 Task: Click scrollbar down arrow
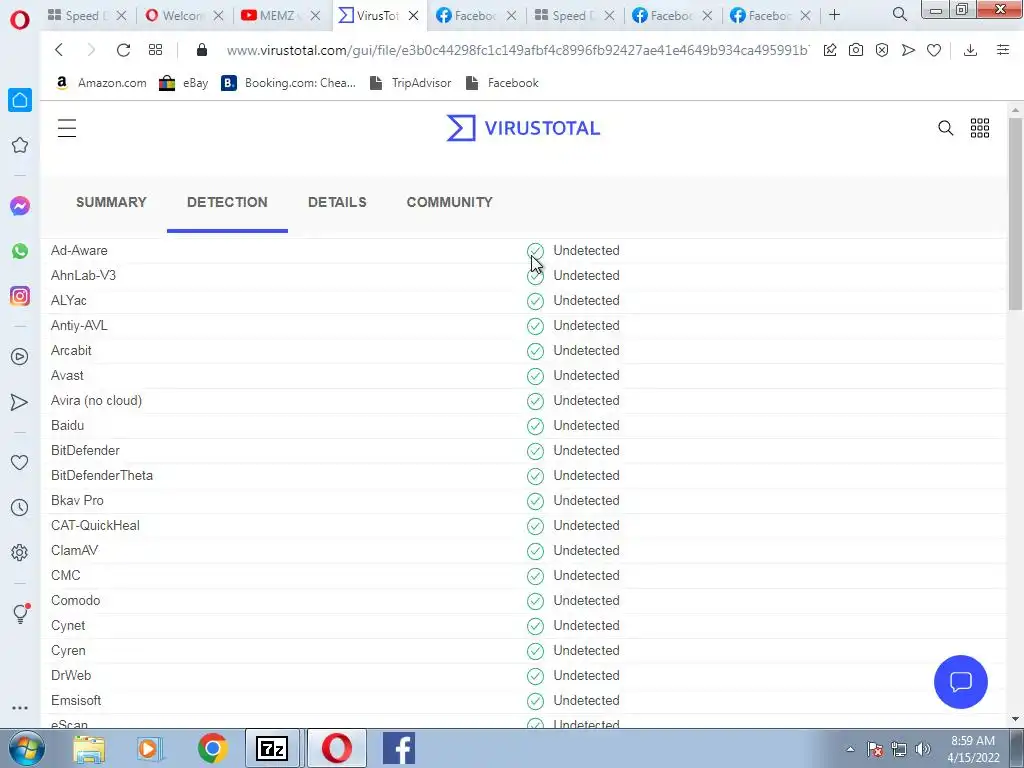[1015, 719]
